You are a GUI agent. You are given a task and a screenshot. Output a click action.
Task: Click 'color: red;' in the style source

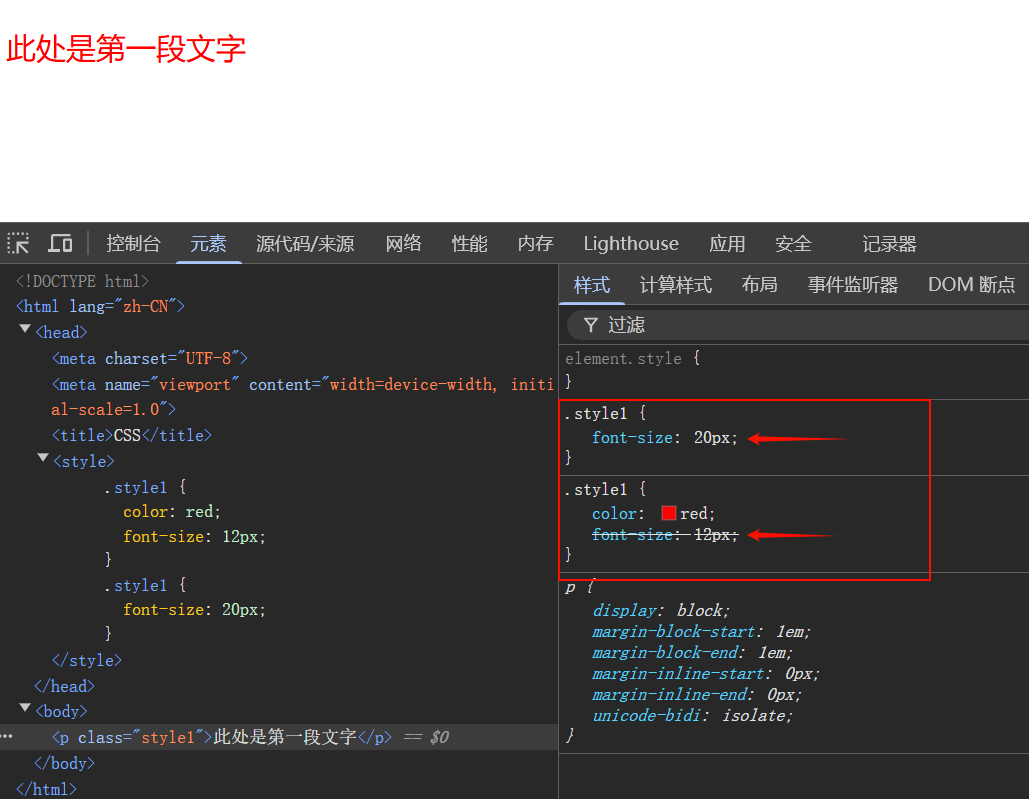(172, 512)
